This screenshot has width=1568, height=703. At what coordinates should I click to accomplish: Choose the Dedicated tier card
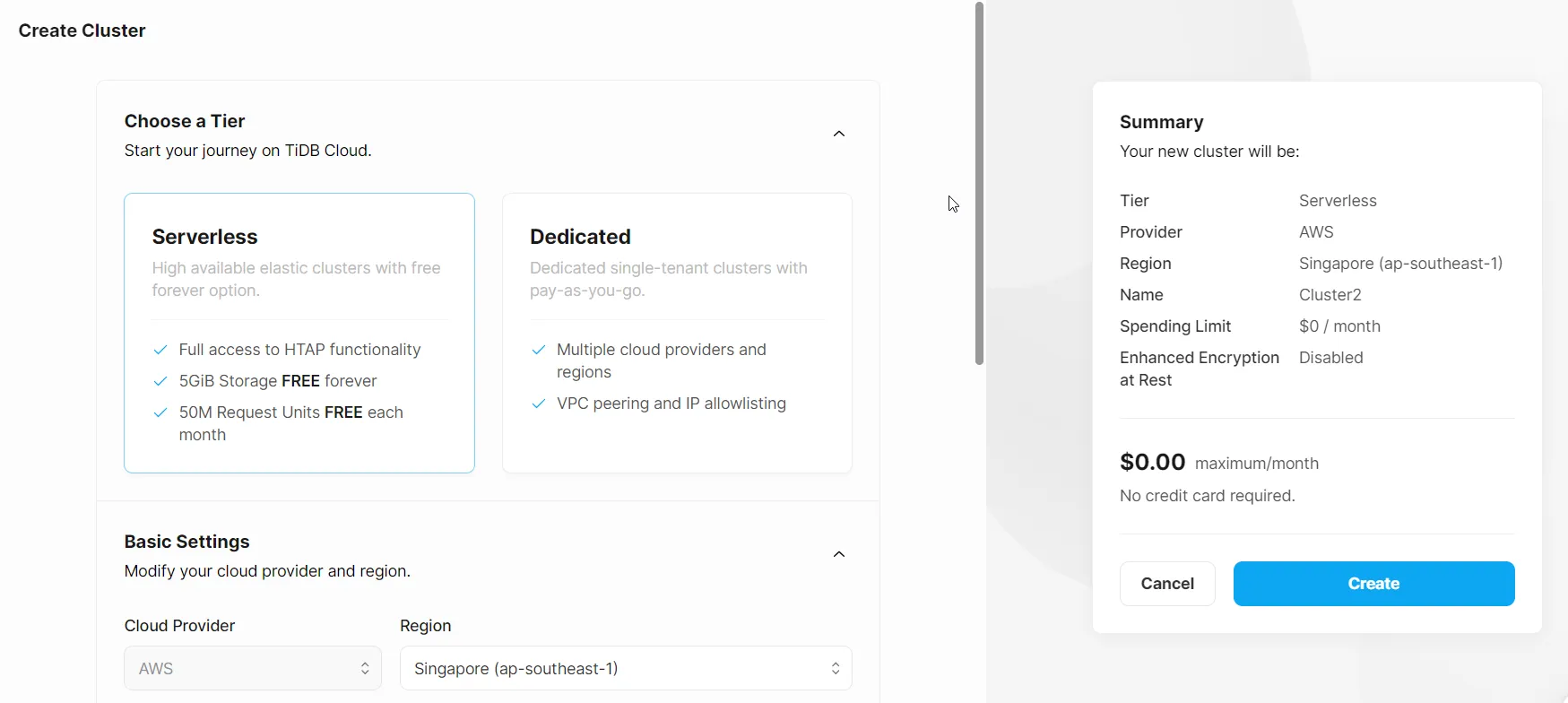tap(677, 332)
